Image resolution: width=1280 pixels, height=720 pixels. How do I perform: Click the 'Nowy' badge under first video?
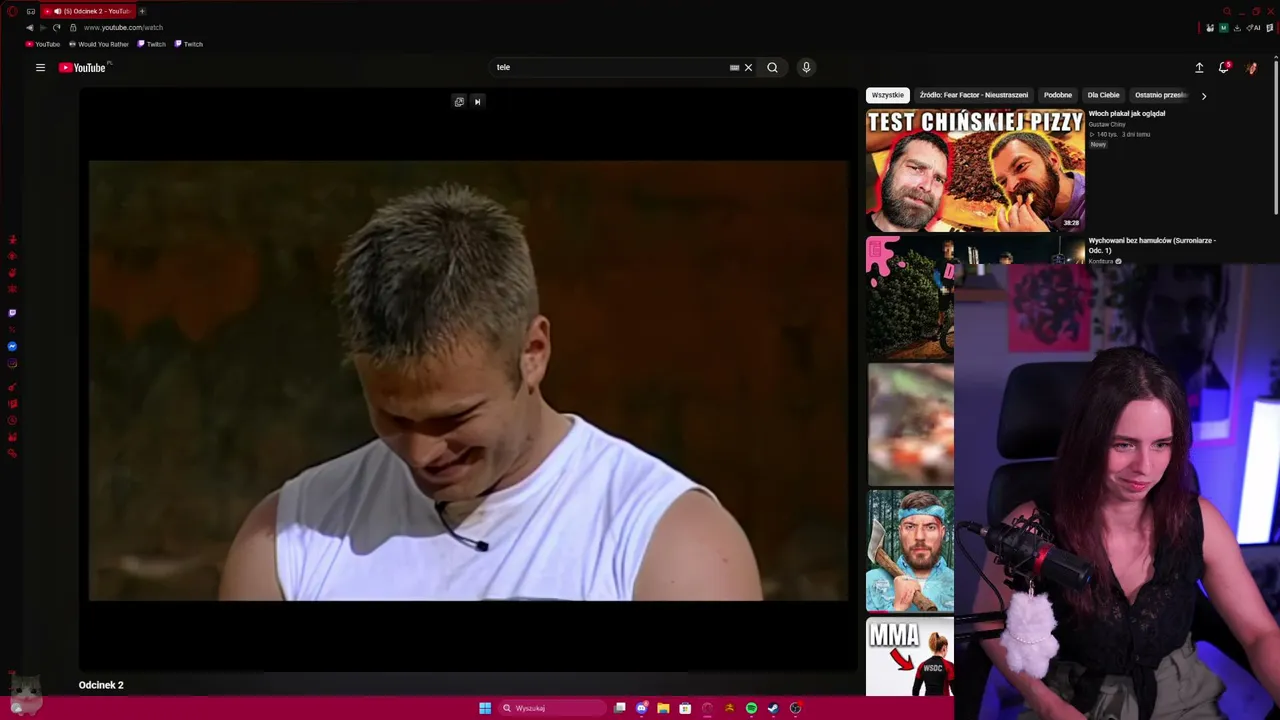click(x=1098, y=145)
